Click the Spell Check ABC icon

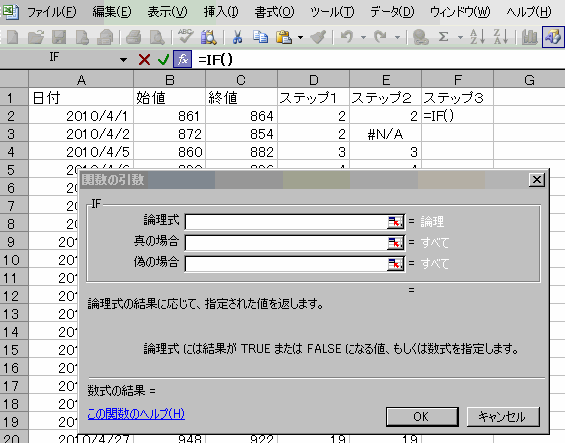(186, 37)
